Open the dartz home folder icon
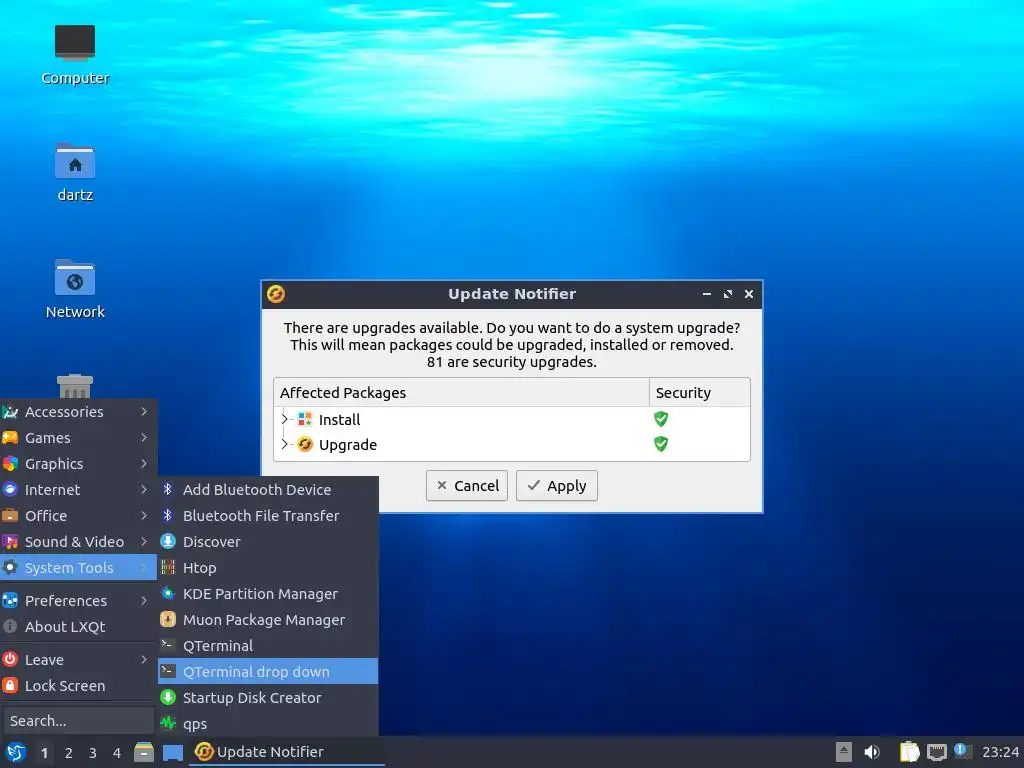The width and height of the screenshot is (1024, 768). pyautogui.click(x=74, y=172)
